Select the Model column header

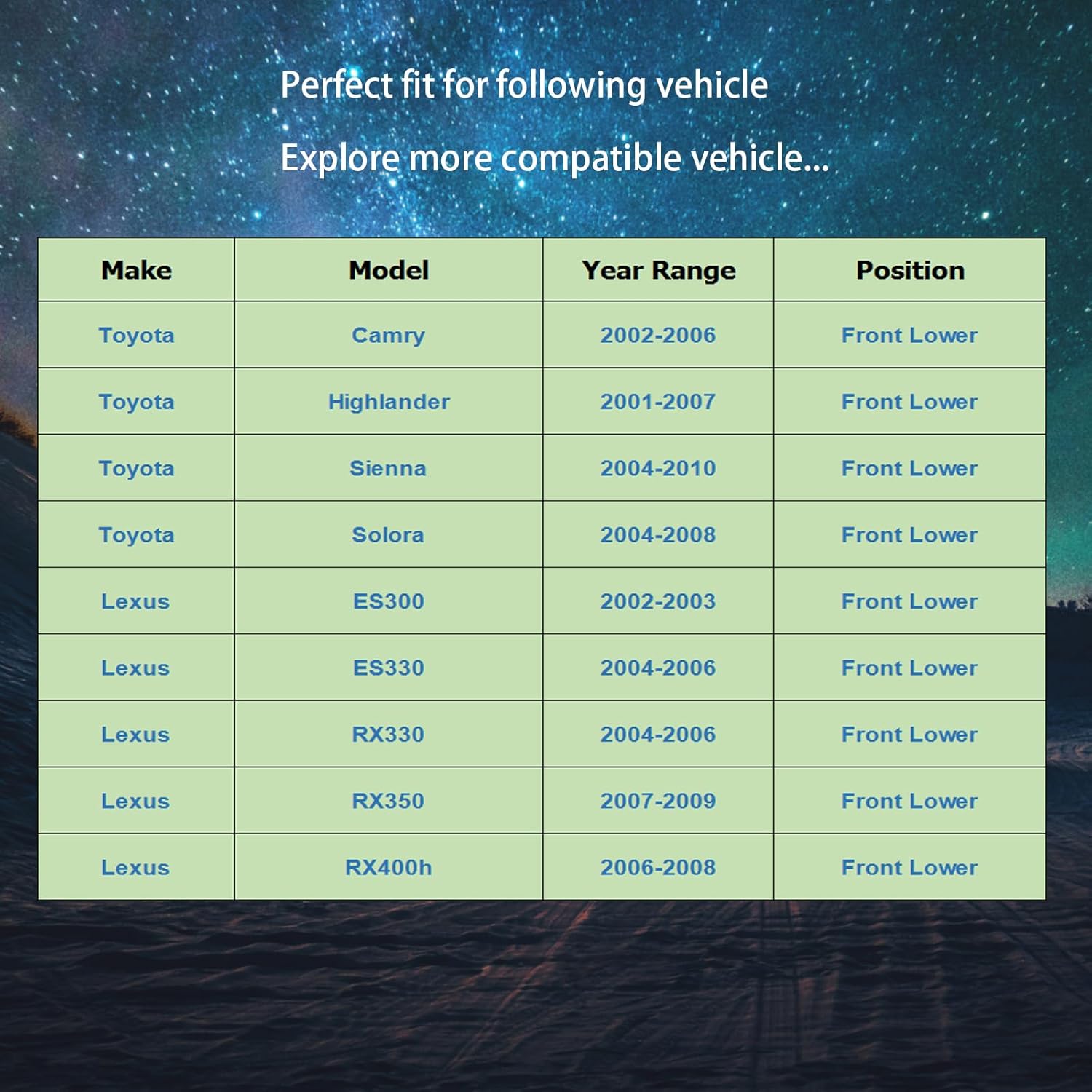tap(389, 270)
